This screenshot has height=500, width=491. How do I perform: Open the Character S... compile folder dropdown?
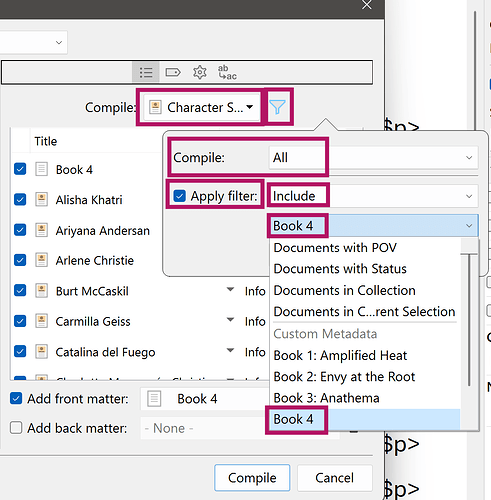[x=202, y=107]
